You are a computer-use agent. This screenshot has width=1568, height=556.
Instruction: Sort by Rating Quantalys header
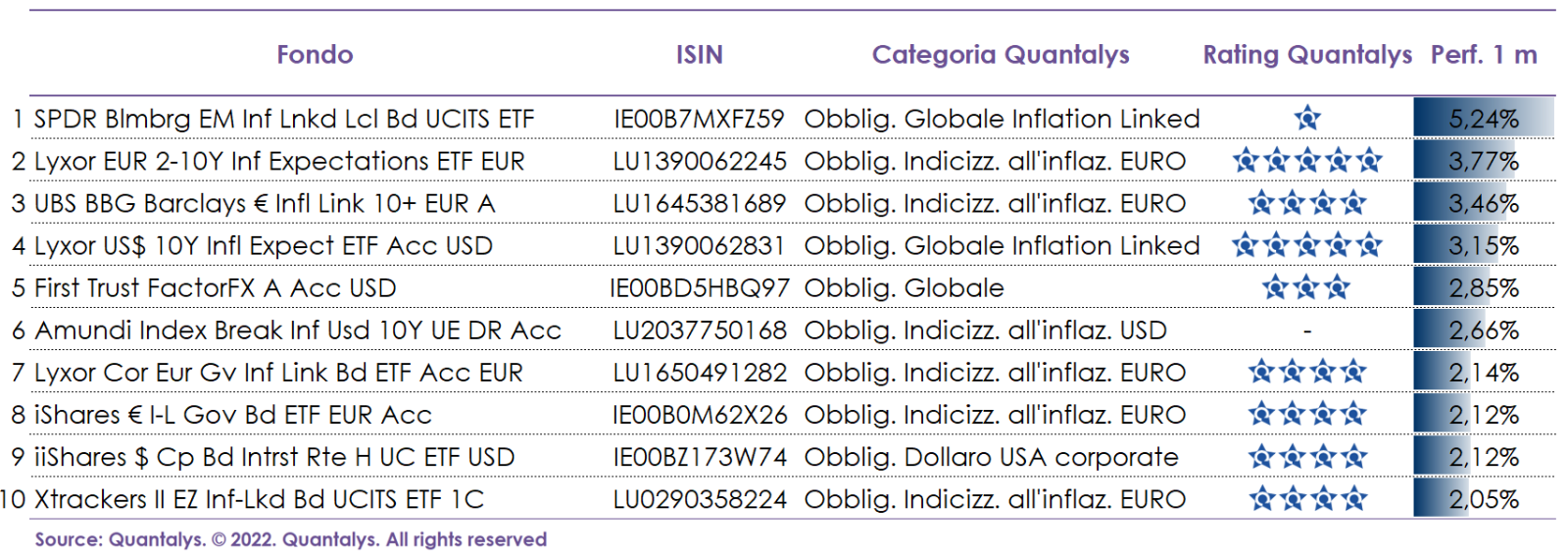[1307, 55]
